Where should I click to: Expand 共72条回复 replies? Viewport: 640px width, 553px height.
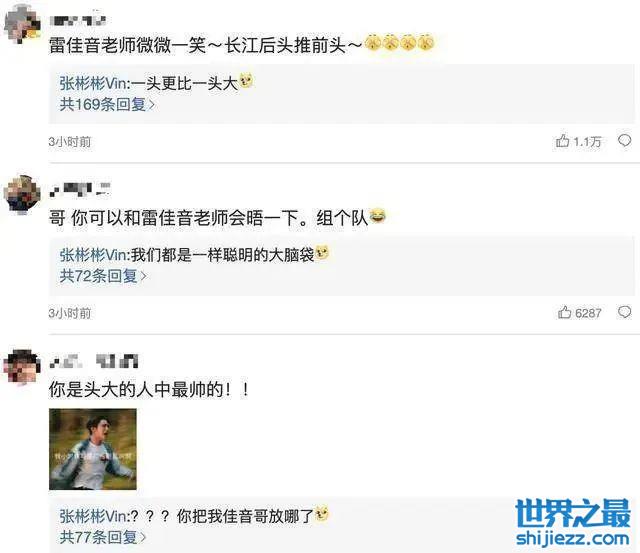(103, 276)
